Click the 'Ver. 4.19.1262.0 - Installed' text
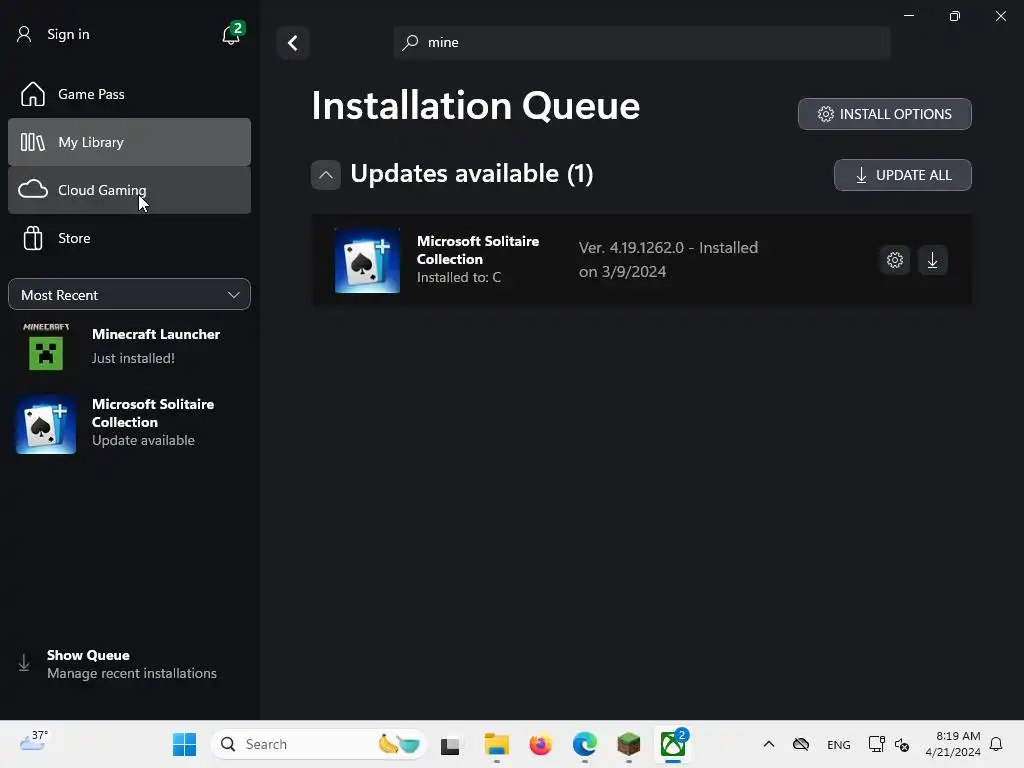Screen dimensions: 1024x768 point(668,248)
